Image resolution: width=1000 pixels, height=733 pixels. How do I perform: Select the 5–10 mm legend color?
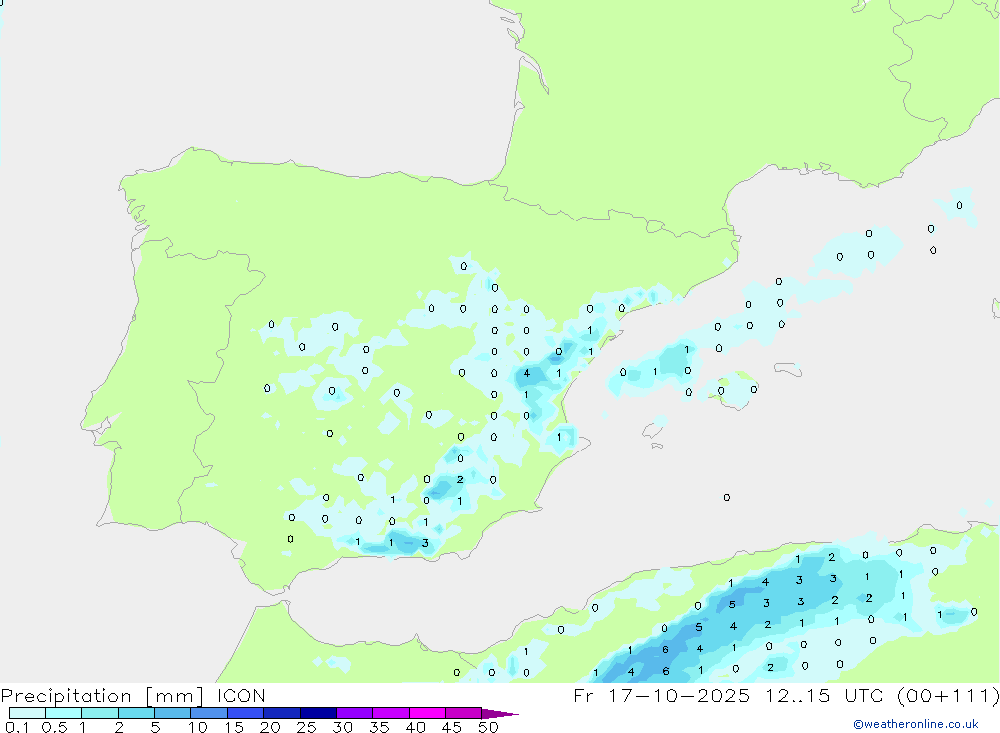(x=173, y=713)
